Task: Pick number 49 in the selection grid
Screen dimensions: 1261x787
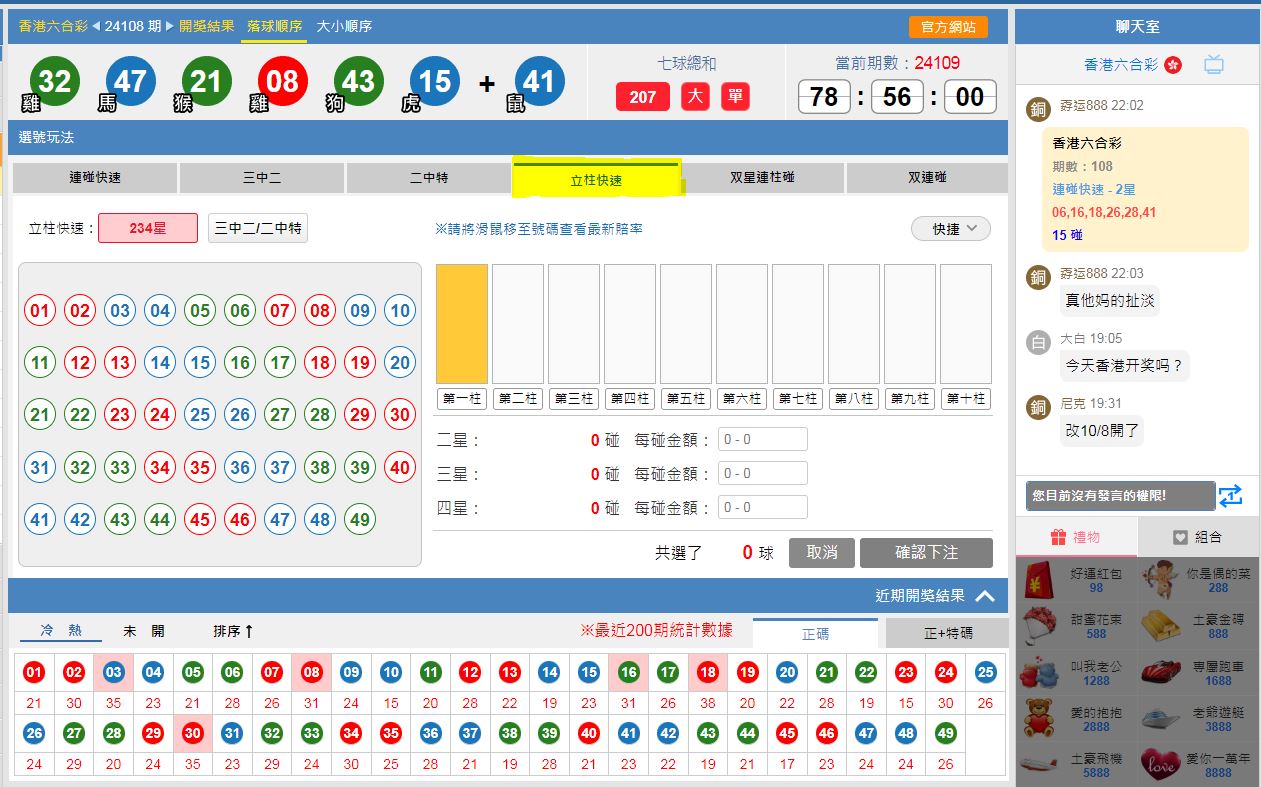Action: coord(360,519)
